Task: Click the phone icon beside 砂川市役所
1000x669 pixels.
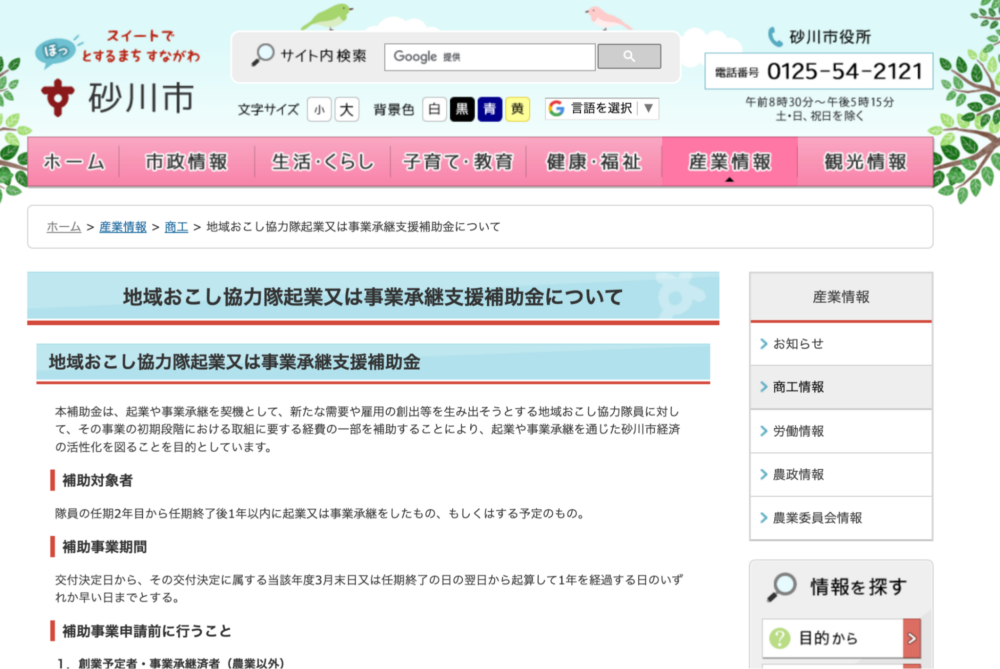Action: point(775,37)
